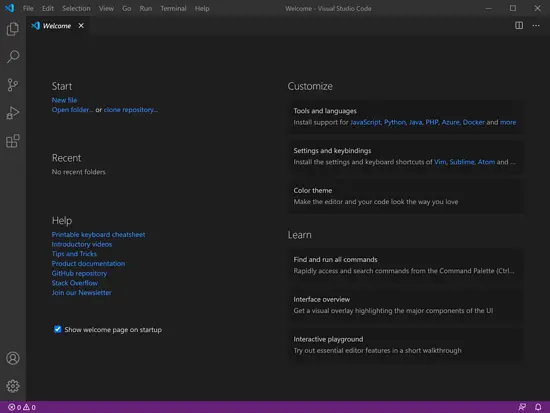
Task: Open the Color theme card
Action: [x=406, y=196]
